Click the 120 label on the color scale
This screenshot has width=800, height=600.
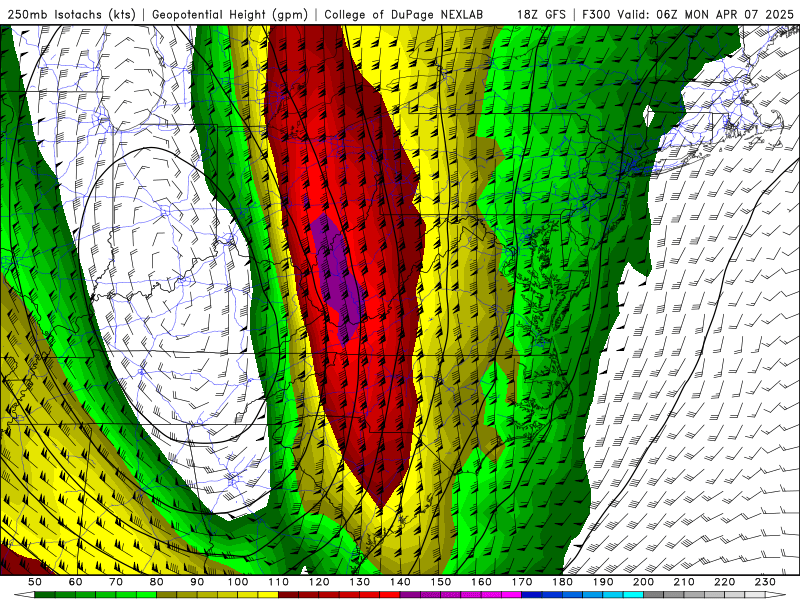tap(319, 582)
